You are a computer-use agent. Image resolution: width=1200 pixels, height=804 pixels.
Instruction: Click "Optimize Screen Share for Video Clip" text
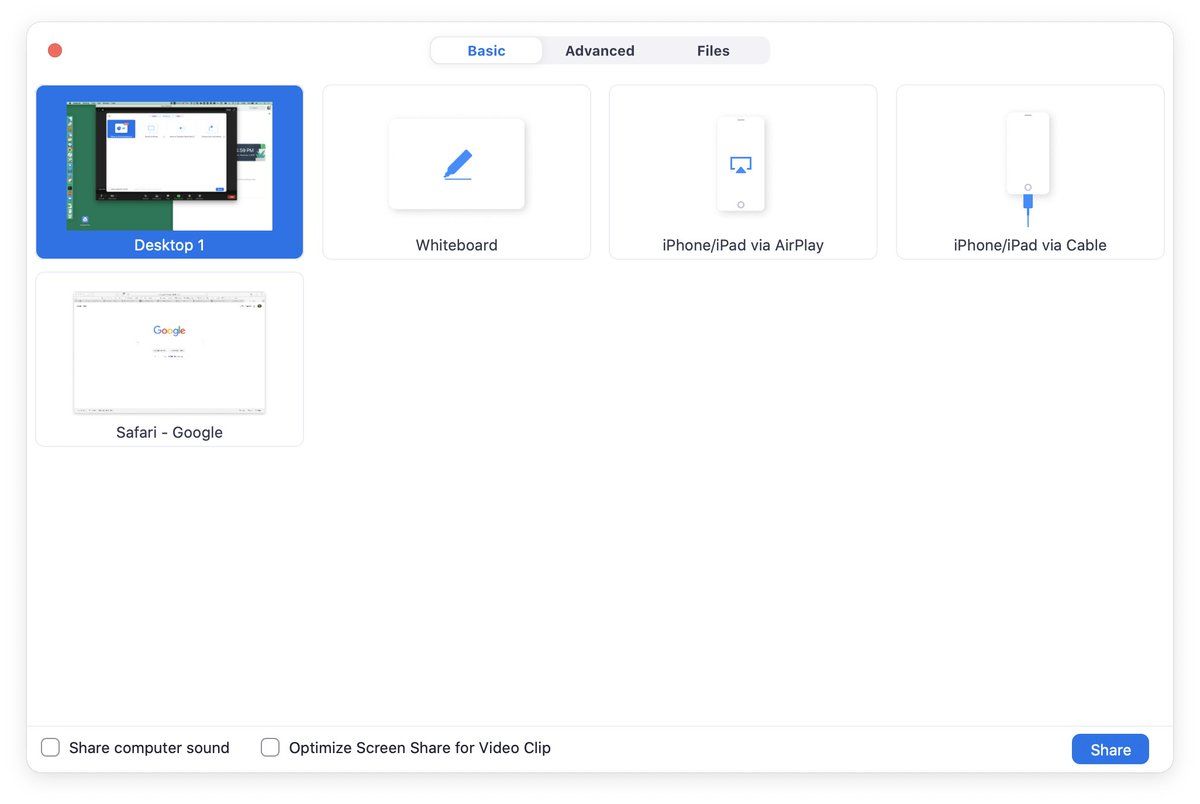[419, 748]
